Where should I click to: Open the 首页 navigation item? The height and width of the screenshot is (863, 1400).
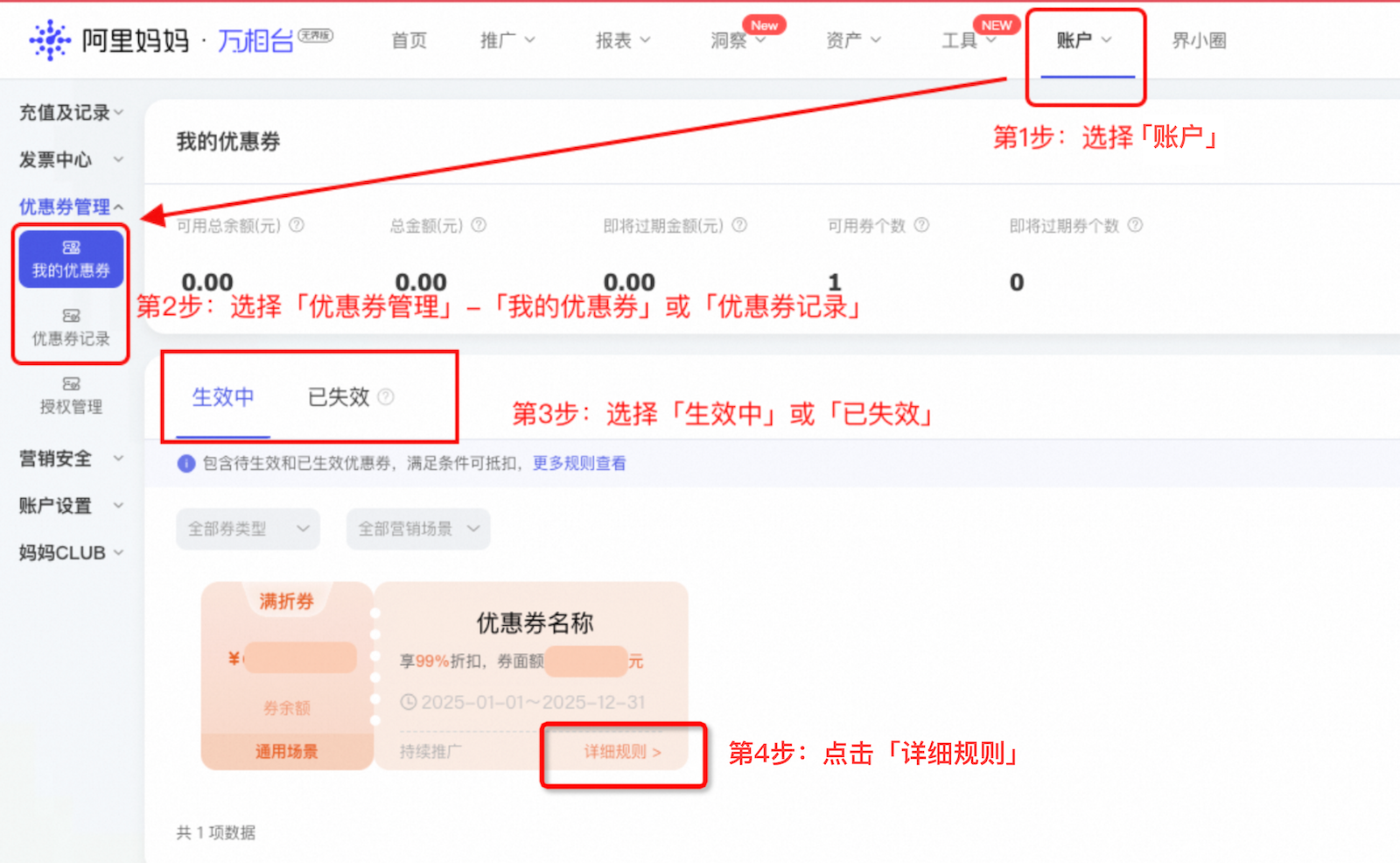click(409, 40)
